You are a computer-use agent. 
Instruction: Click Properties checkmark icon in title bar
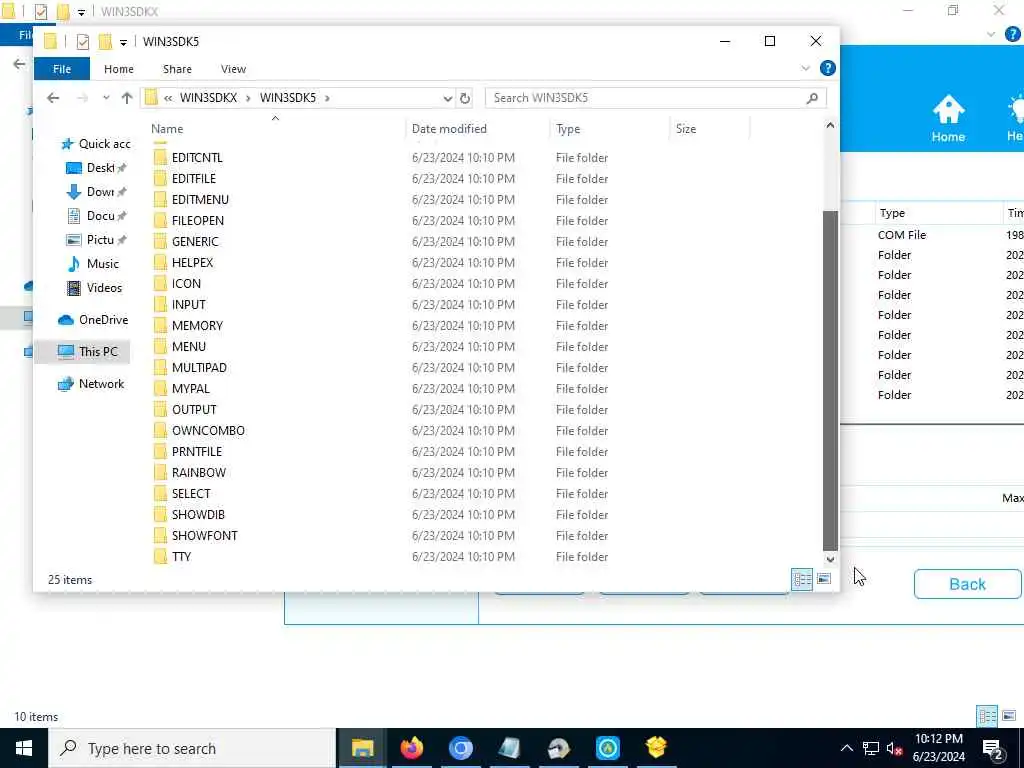tap(82, 42)
